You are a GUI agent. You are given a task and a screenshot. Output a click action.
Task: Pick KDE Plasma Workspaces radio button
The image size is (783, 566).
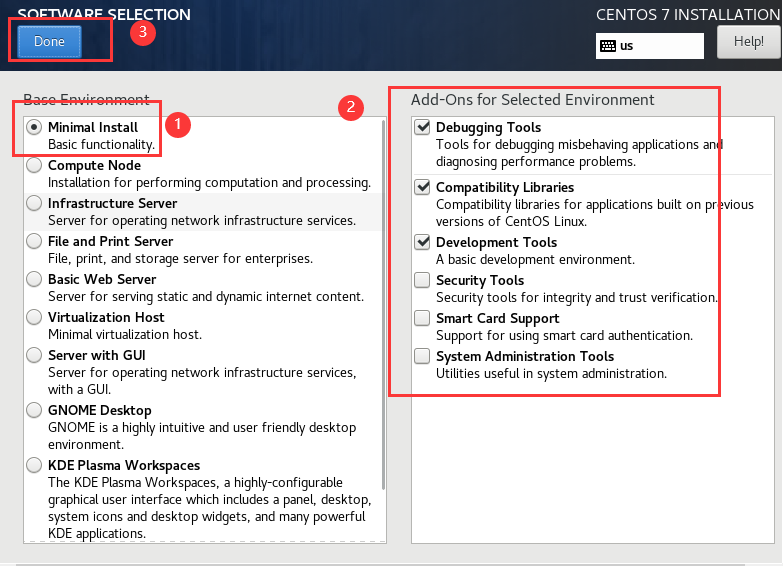click(34, 465)
